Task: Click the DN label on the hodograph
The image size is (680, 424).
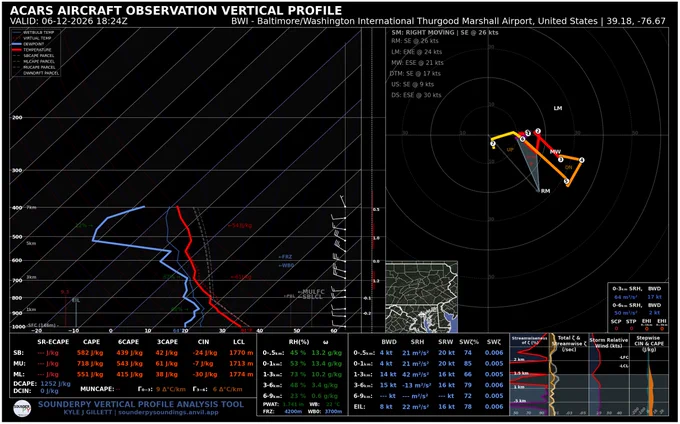Action: [569, 167]
